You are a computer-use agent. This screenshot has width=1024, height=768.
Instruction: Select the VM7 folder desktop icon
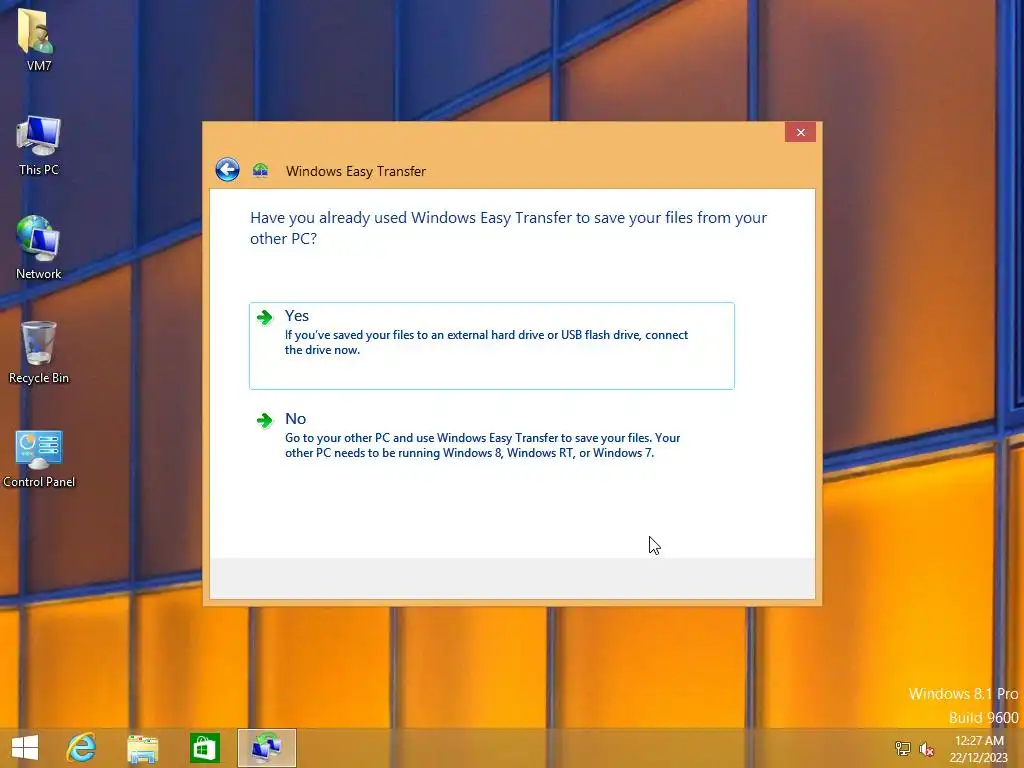pos(38,39)
